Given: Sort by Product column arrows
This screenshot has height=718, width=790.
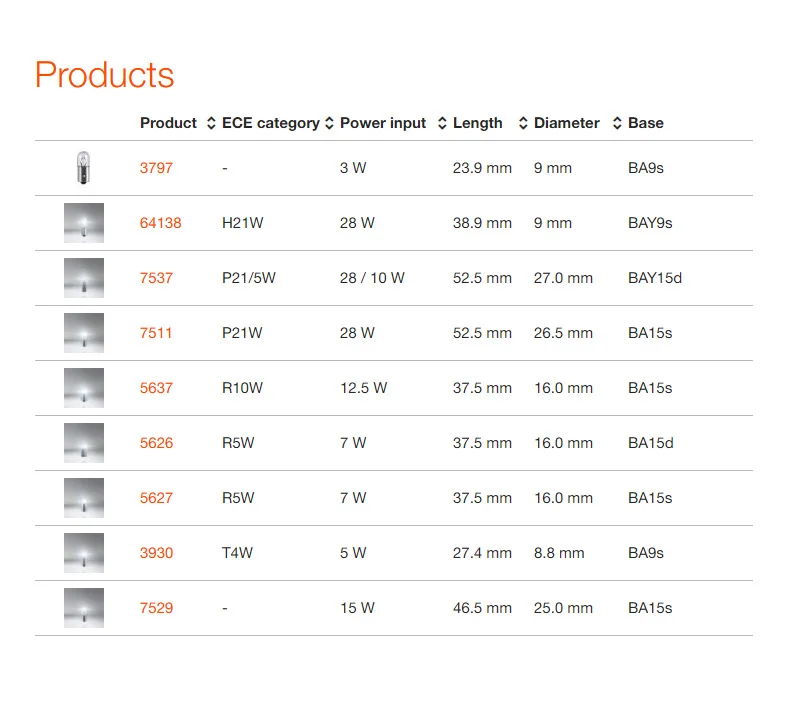Looking at the screenshot, I should tap(212, 123).
